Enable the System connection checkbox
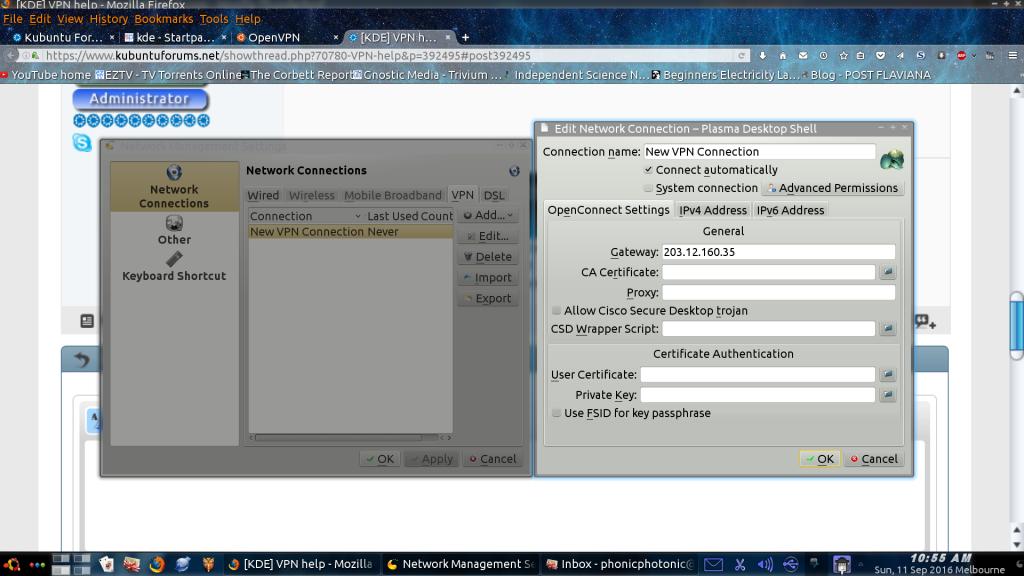This screenshot has width=1024, height=576. click(648, 188)
